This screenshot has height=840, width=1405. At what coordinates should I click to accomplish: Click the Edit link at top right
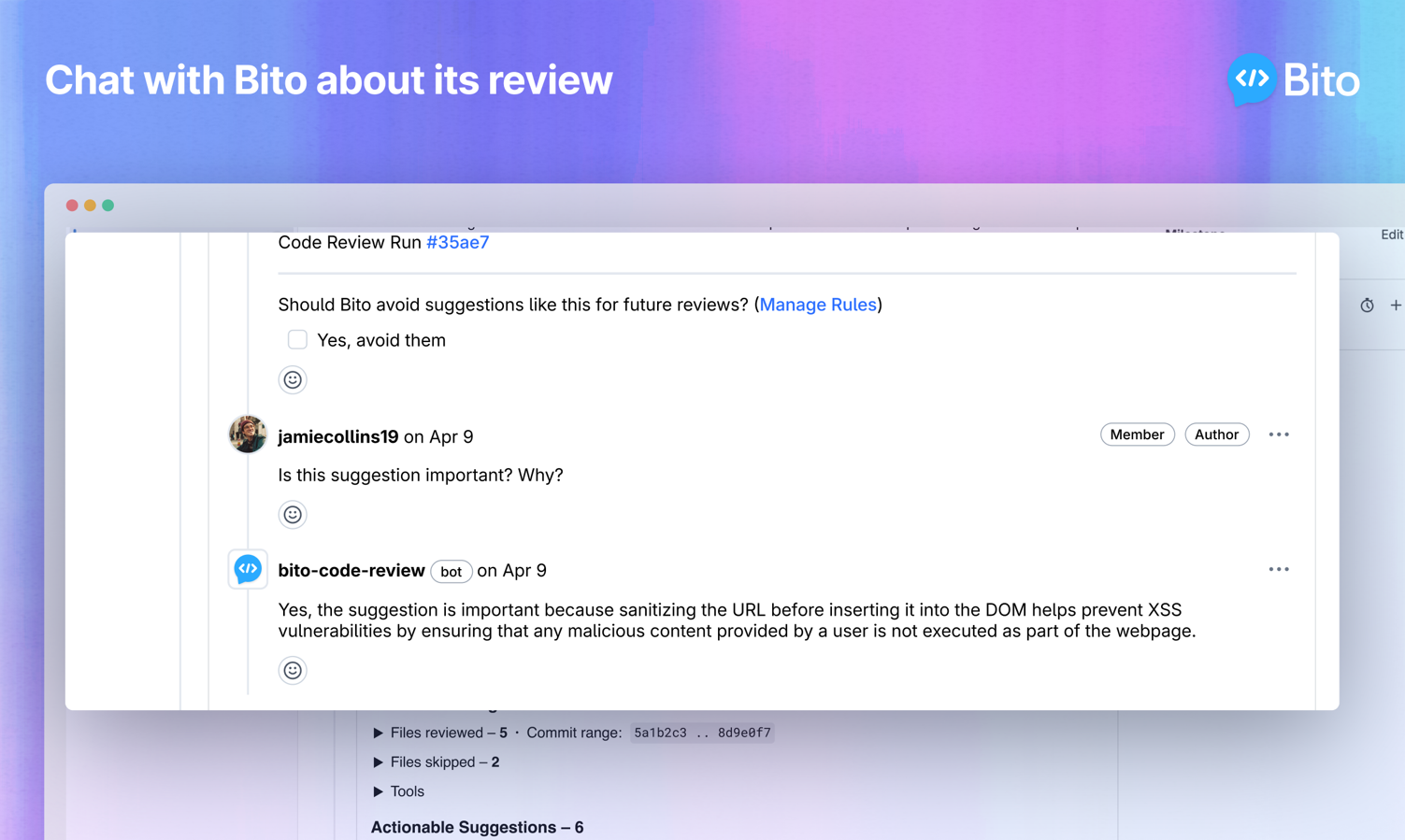click(x=1392, y=235)
